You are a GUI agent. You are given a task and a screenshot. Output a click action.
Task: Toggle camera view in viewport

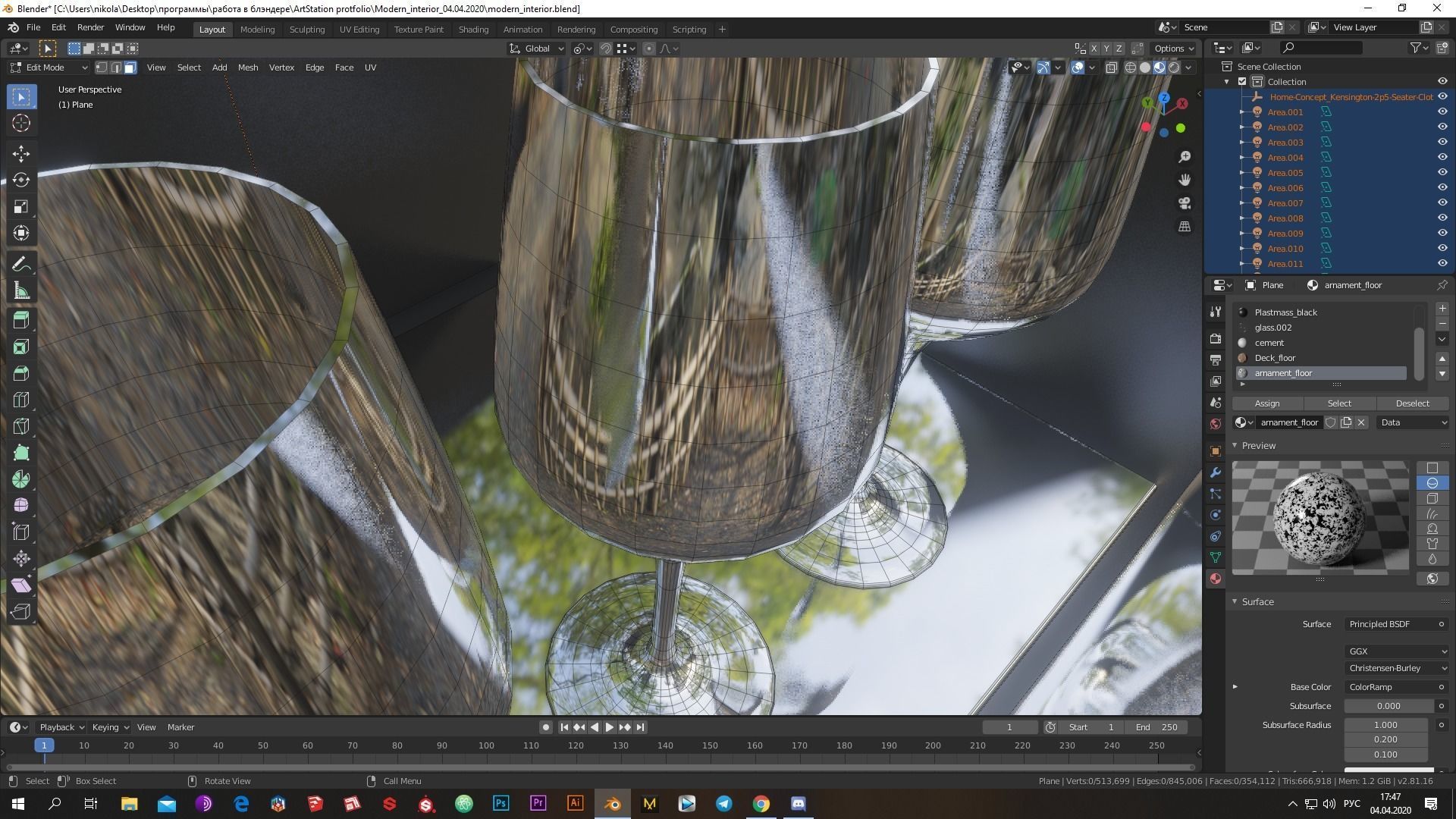1185,203
